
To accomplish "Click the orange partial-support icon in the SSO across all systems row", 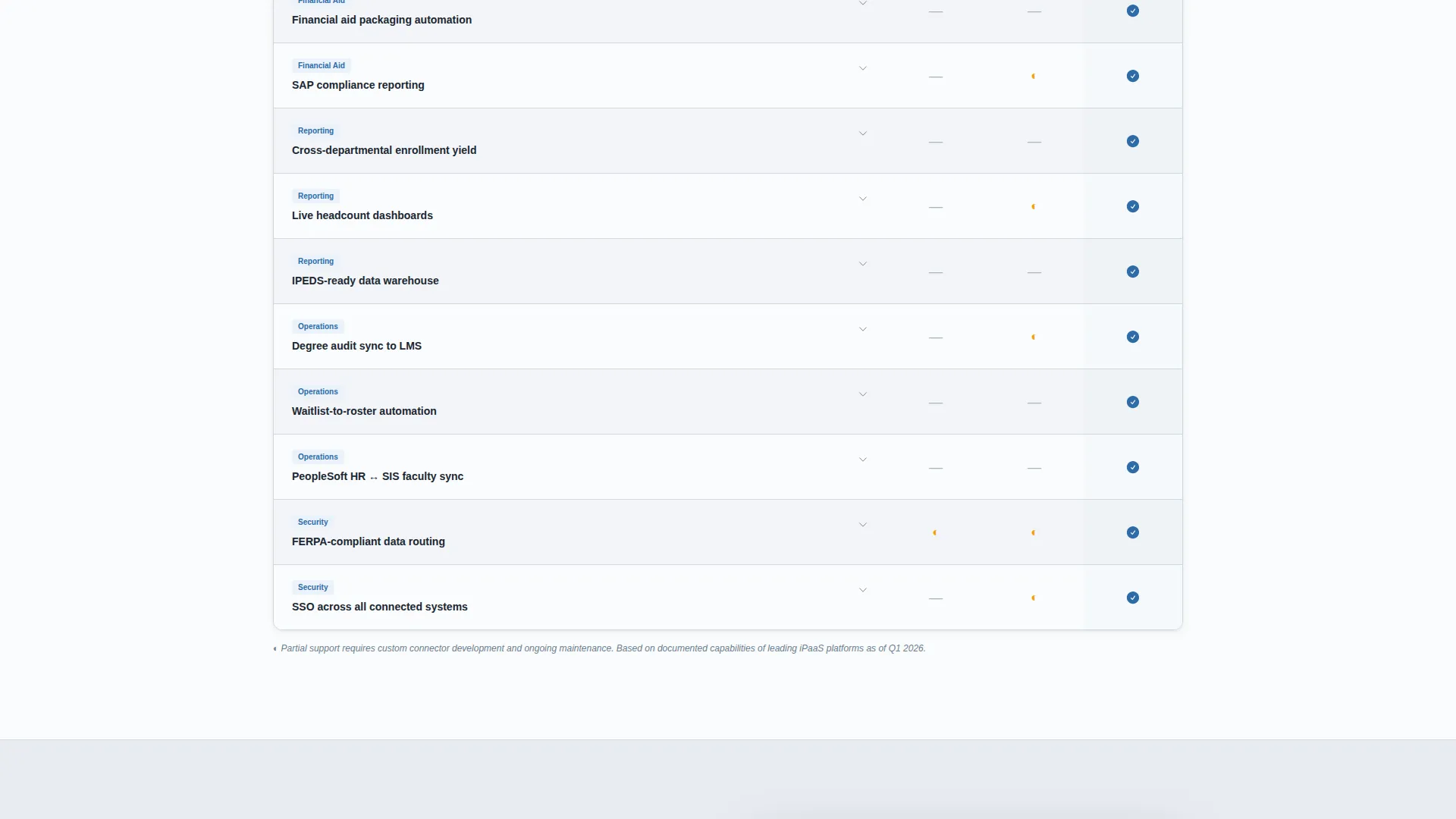I will click(x=1034, y=598).
